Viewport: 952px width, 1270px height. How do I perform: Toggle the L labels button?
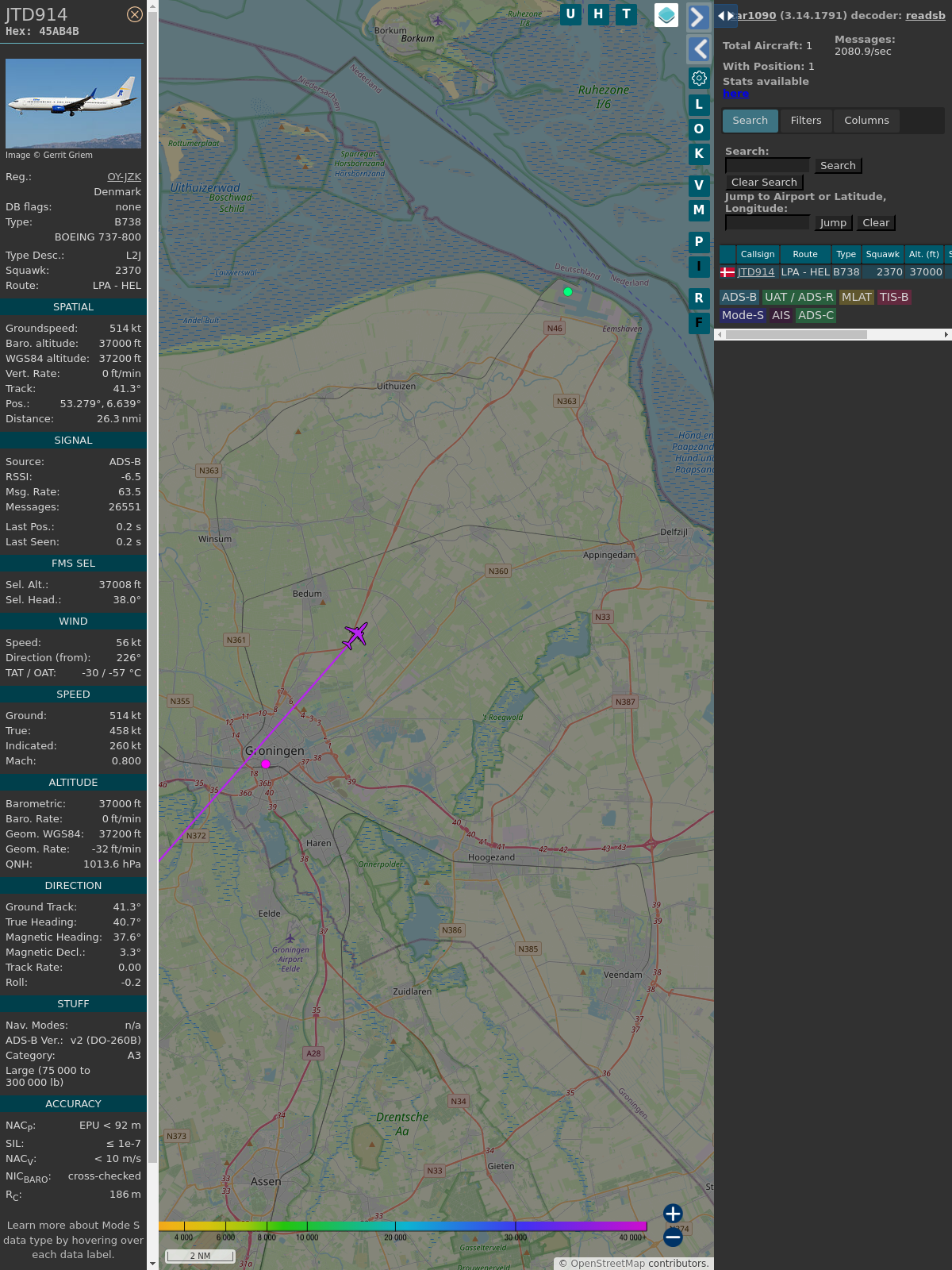pos(699,105)
